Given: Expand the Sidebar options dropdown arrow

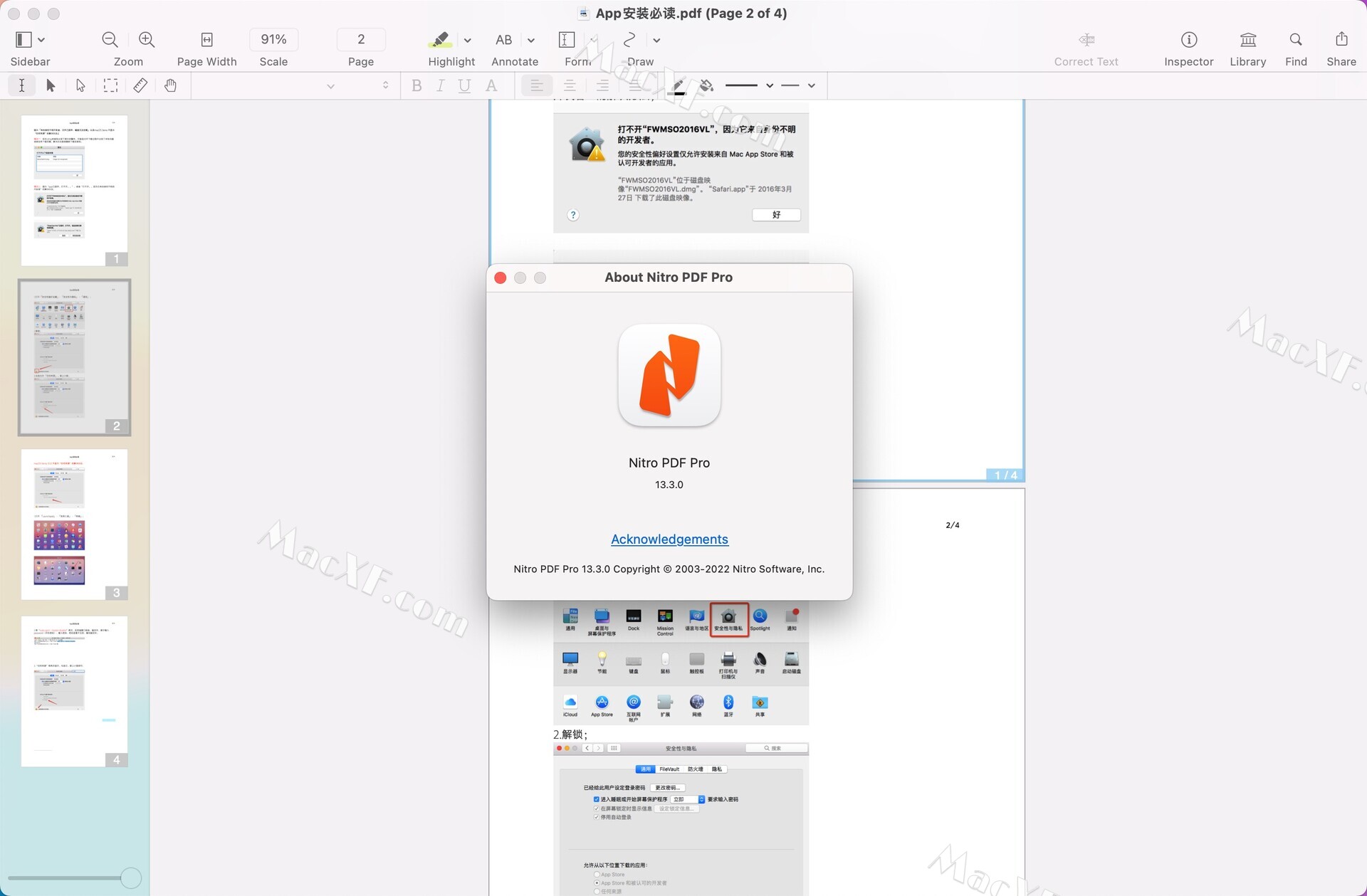Looking at the screenshot, I should (41, 40).
